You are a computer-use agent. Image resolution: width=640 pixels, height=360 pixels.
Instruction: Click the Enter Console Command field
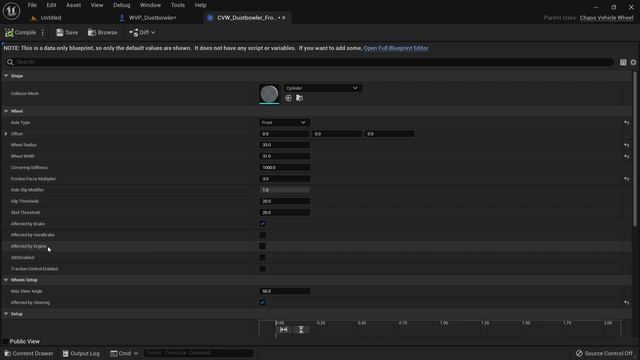198,353
